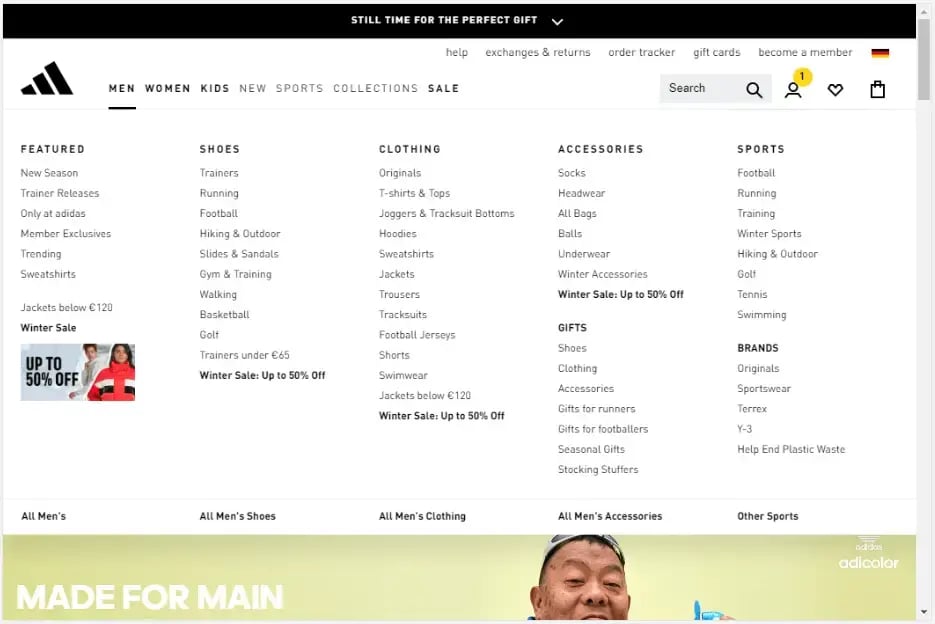This screenshot has width=935, height=624.
Task: View All Men's Shoes
Action: pyautogui.click(x=237, y=516)
